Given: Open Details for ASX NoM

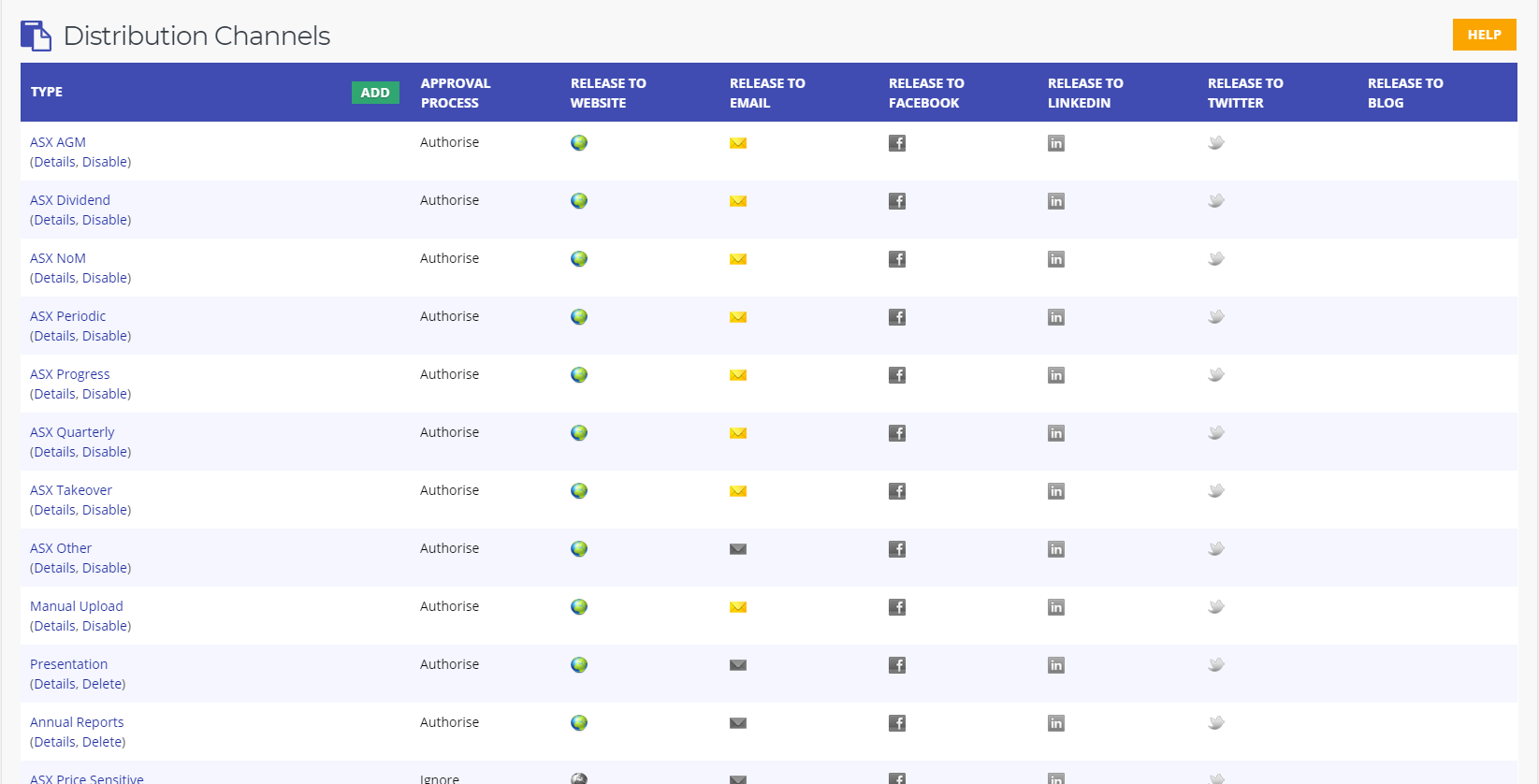Looking at the screenshot, I should pyautogui.click(x=55, y=278).
